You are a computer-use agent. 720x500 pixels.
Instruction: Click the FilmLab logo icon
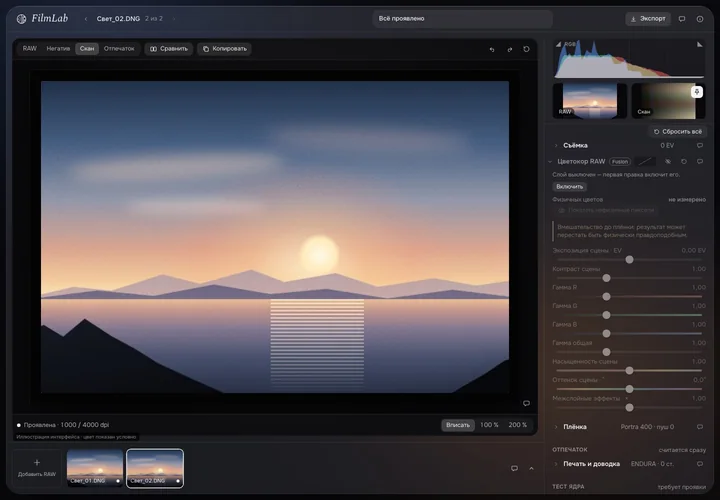pos(21,19)
